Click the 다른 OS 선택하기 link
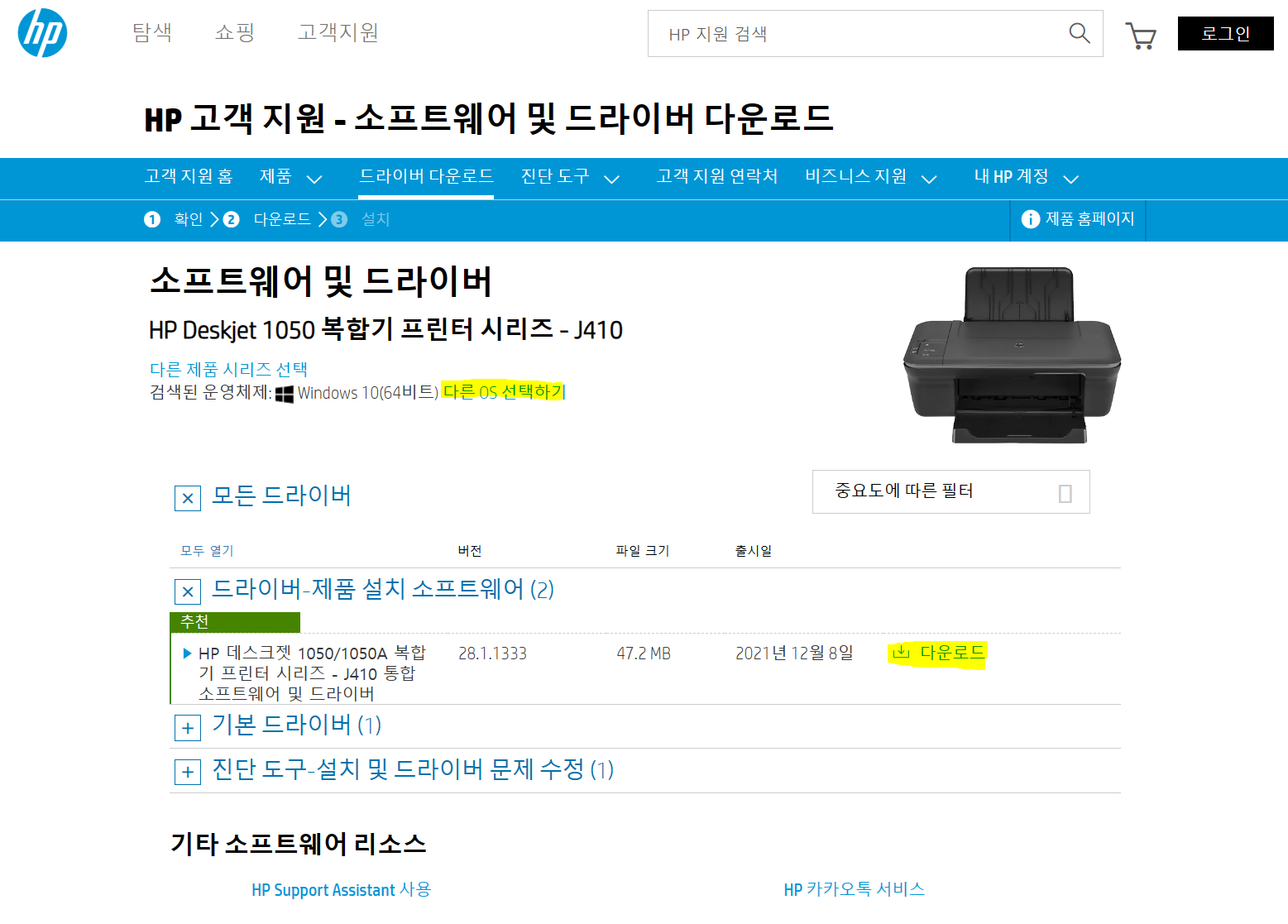 (503, 391)
